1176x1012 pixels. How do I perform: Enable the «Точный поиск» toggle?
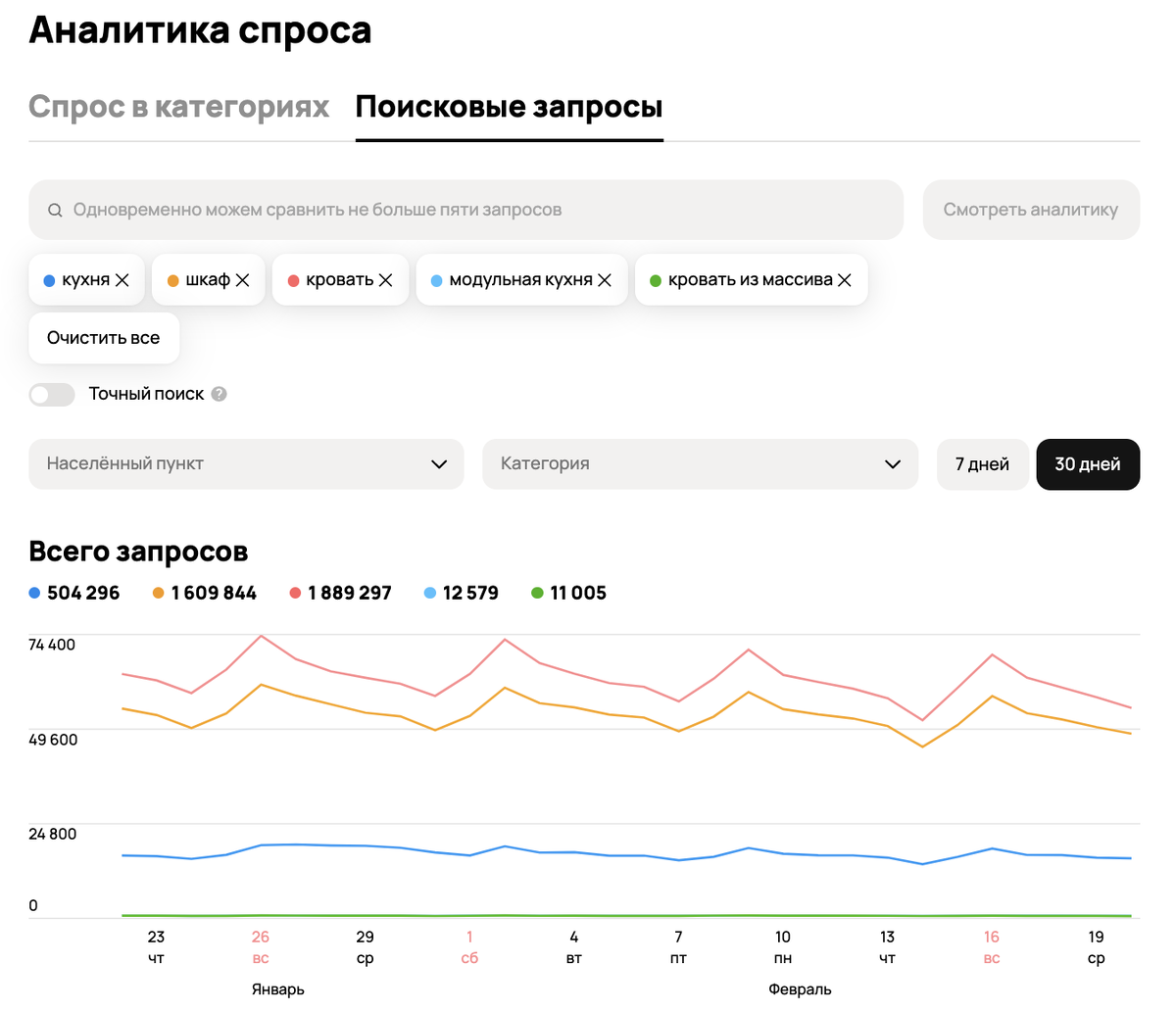click(x=51, y=394)
